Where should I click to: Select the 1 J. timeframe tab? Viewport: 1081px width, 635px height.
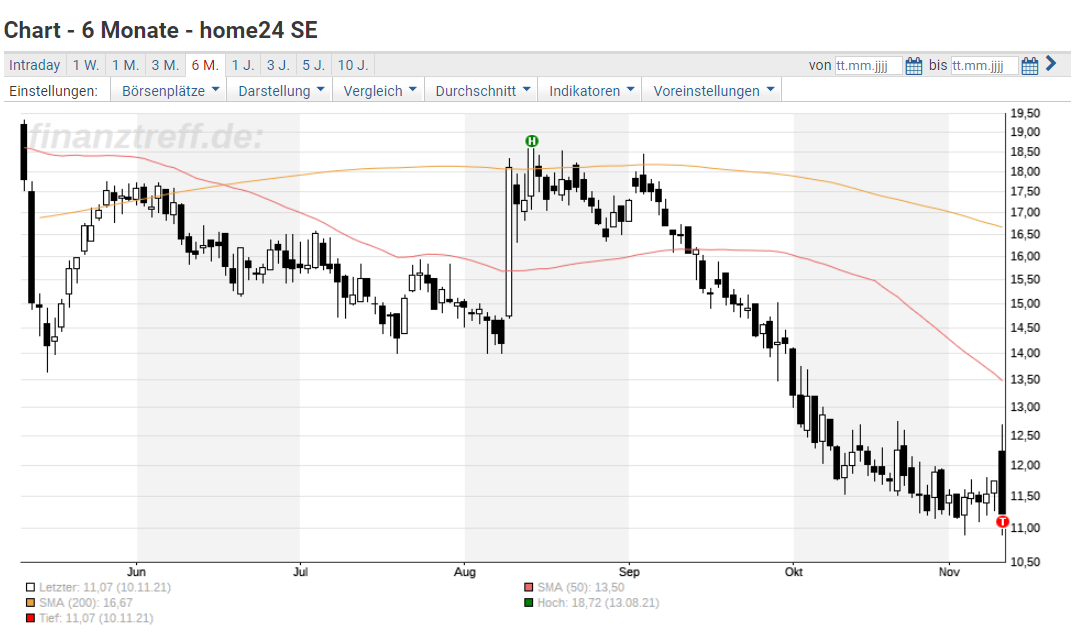click(243, 65)
